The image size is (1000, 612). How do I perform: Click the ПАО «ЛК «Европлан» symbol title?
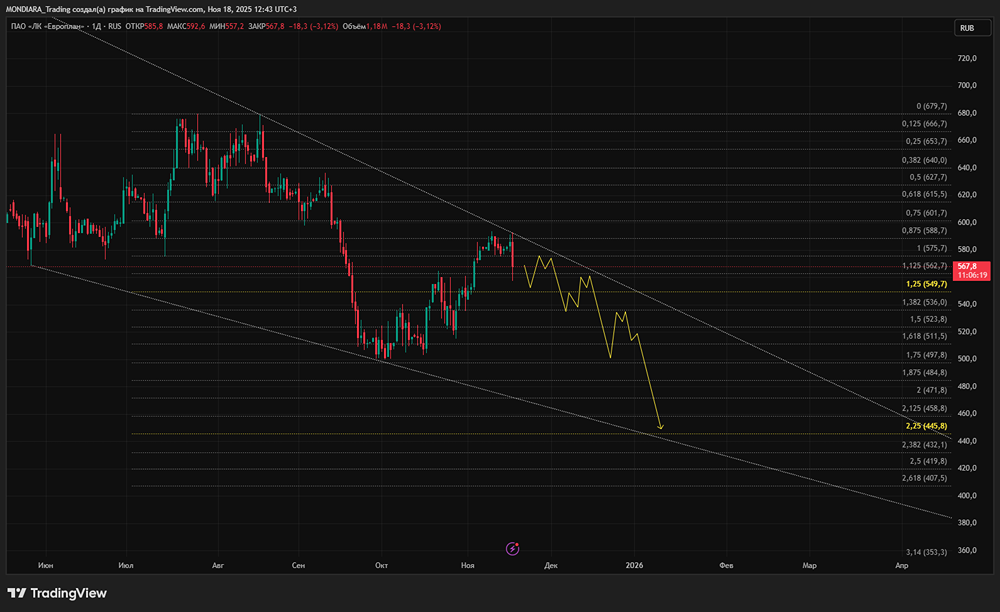tap(47, 26)
